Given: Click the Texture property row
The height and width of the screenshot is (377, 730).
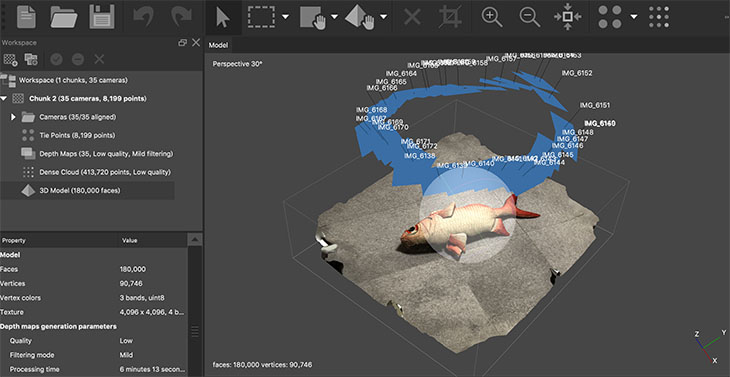Looking at the screenshot, I should pos(94,312).
